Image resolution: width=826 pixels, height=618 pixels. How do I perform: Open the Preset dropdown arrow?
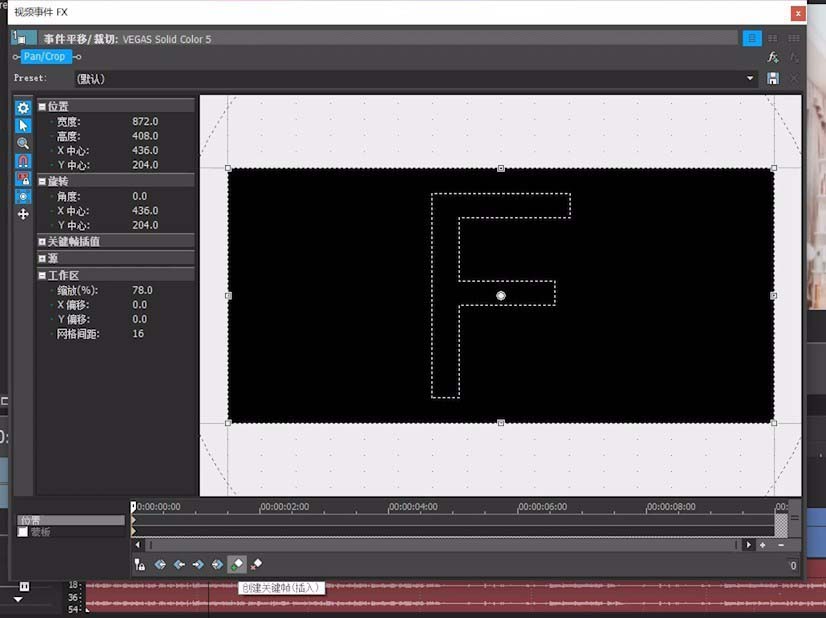(750, 79)
